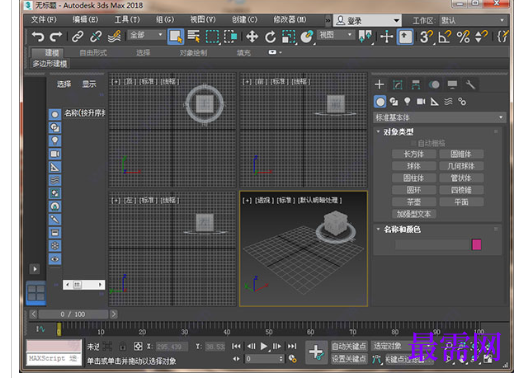Click the Select and Place tool
Image resolution: width=520 pixels, height=378 pixels.
coord(307,37)
